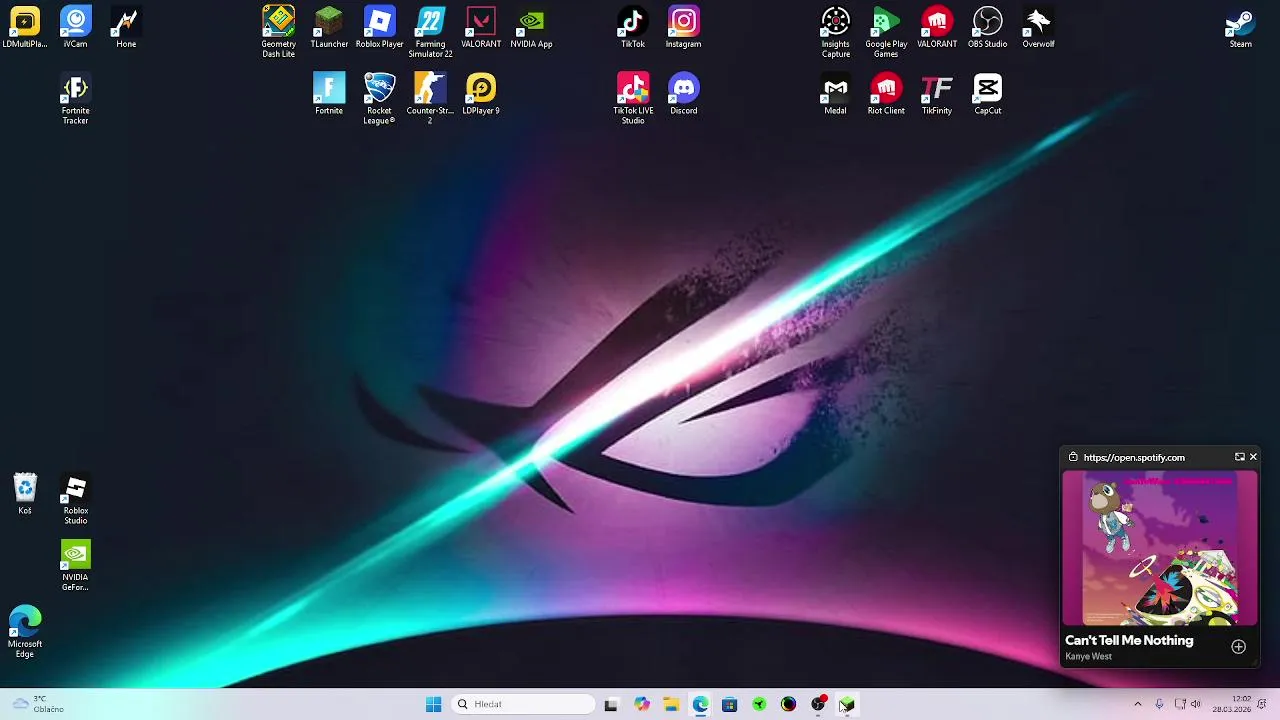1280x720 pixels.
Task: Open the notifications bell icon
Action: 1264,704
